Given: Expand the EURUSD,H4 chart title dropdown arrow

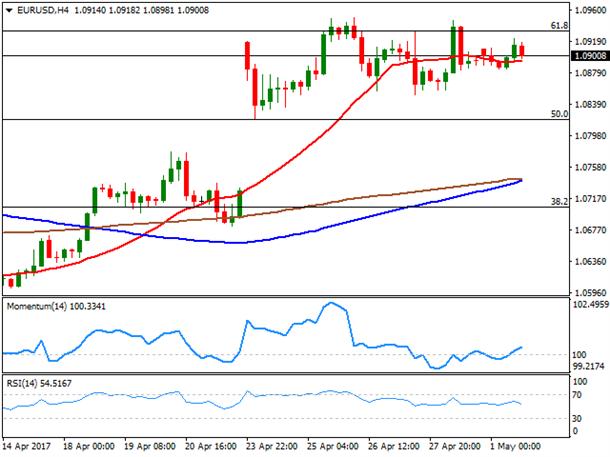Looking at the screenshot, I should pos(9,11).
